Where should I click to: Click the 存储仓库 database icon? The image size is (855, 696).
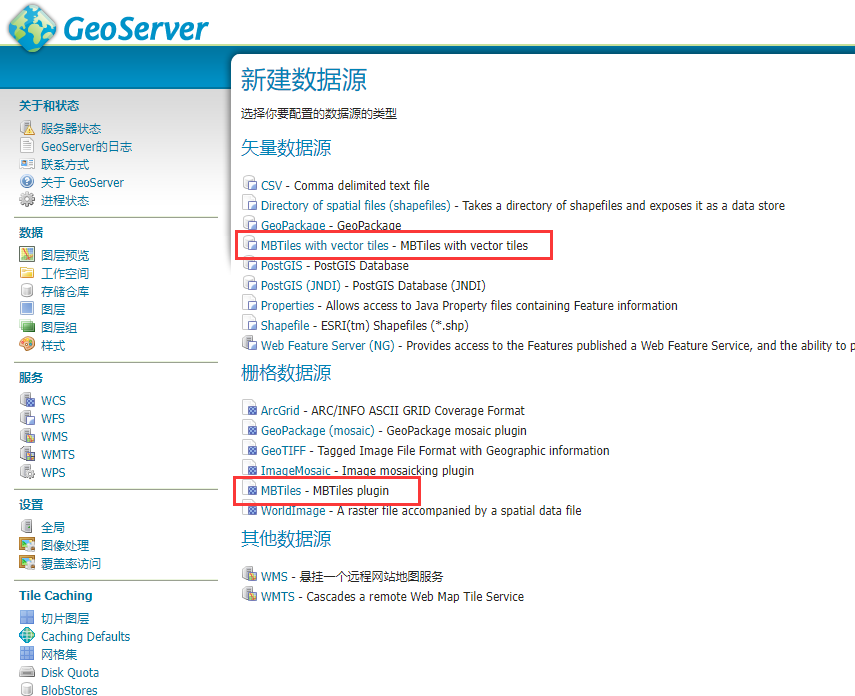[x=27, y=291]
